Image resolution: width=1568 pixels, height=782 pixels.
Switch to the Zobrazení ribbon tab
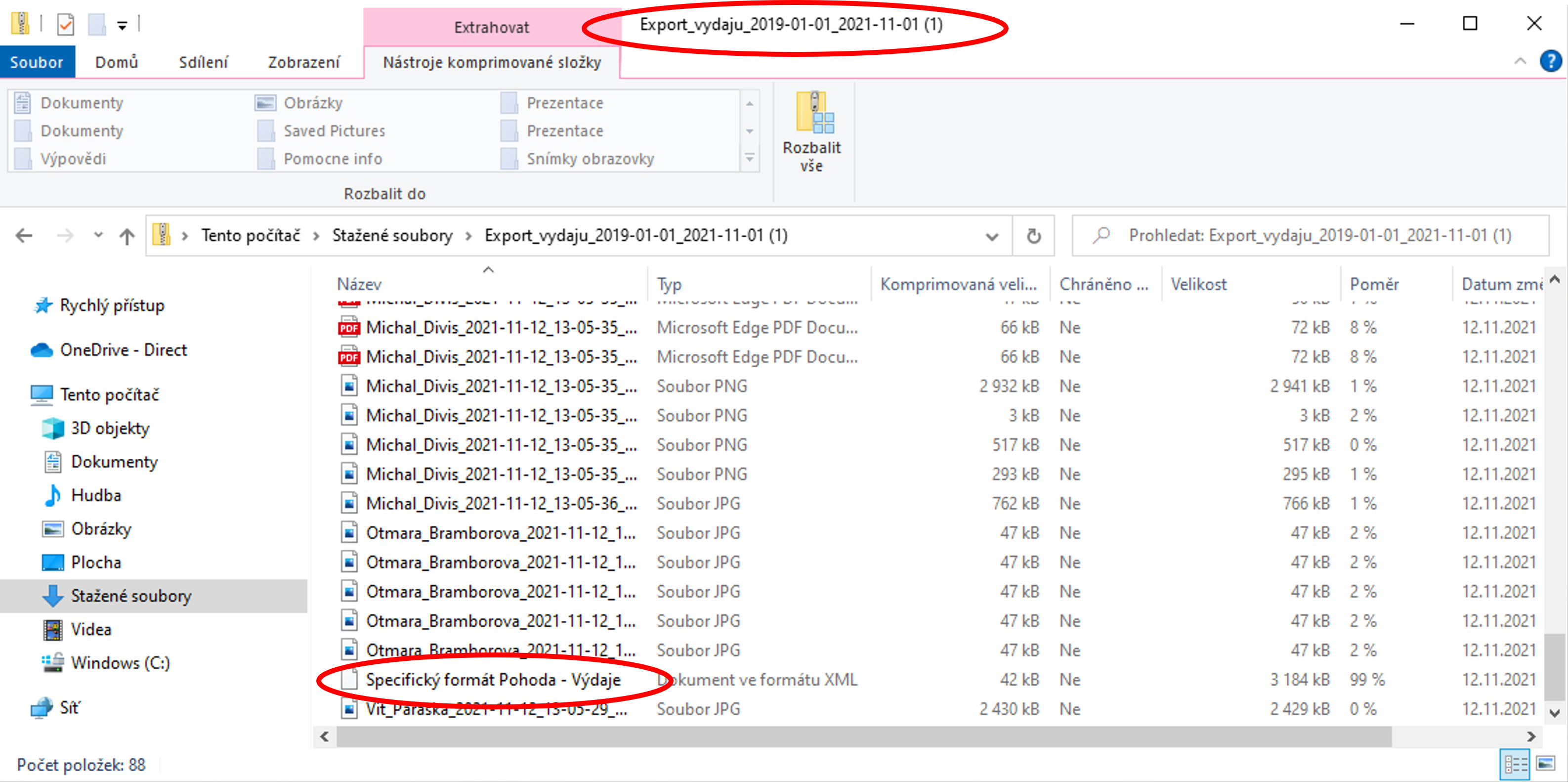pyautogui.click(x=304, y=62)
